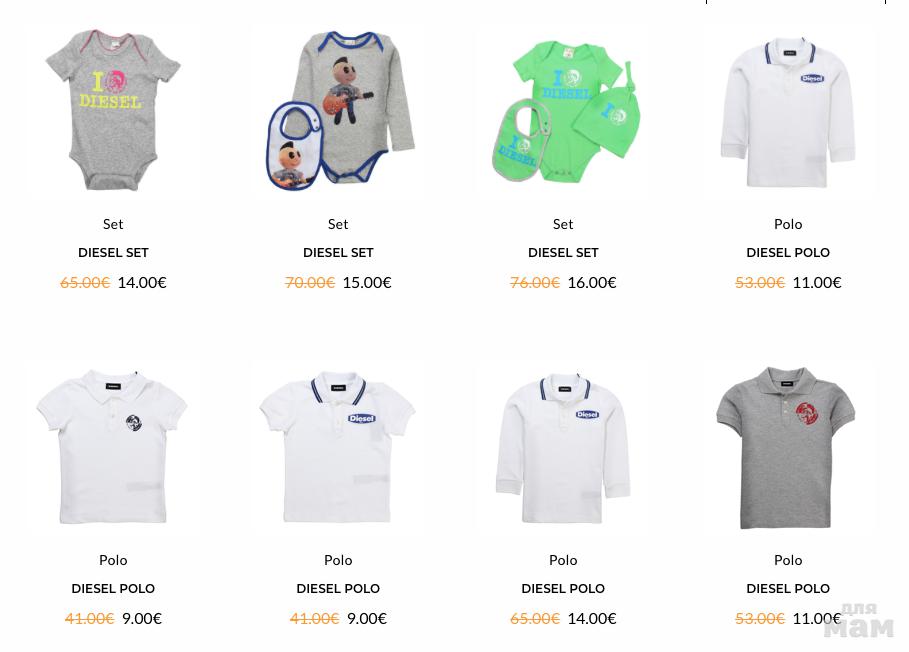Select the grey polo with red logo
The height and width of the screenshot is (652, 909).
click(787, 447)
